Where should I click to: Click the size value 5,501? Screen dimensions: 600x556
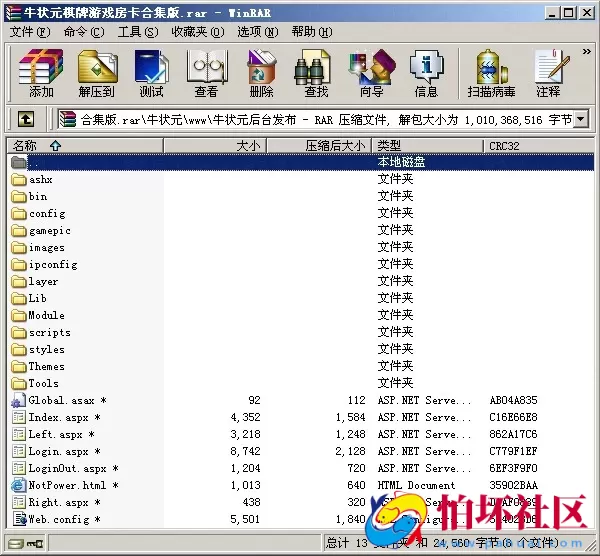tap(245, 519)
